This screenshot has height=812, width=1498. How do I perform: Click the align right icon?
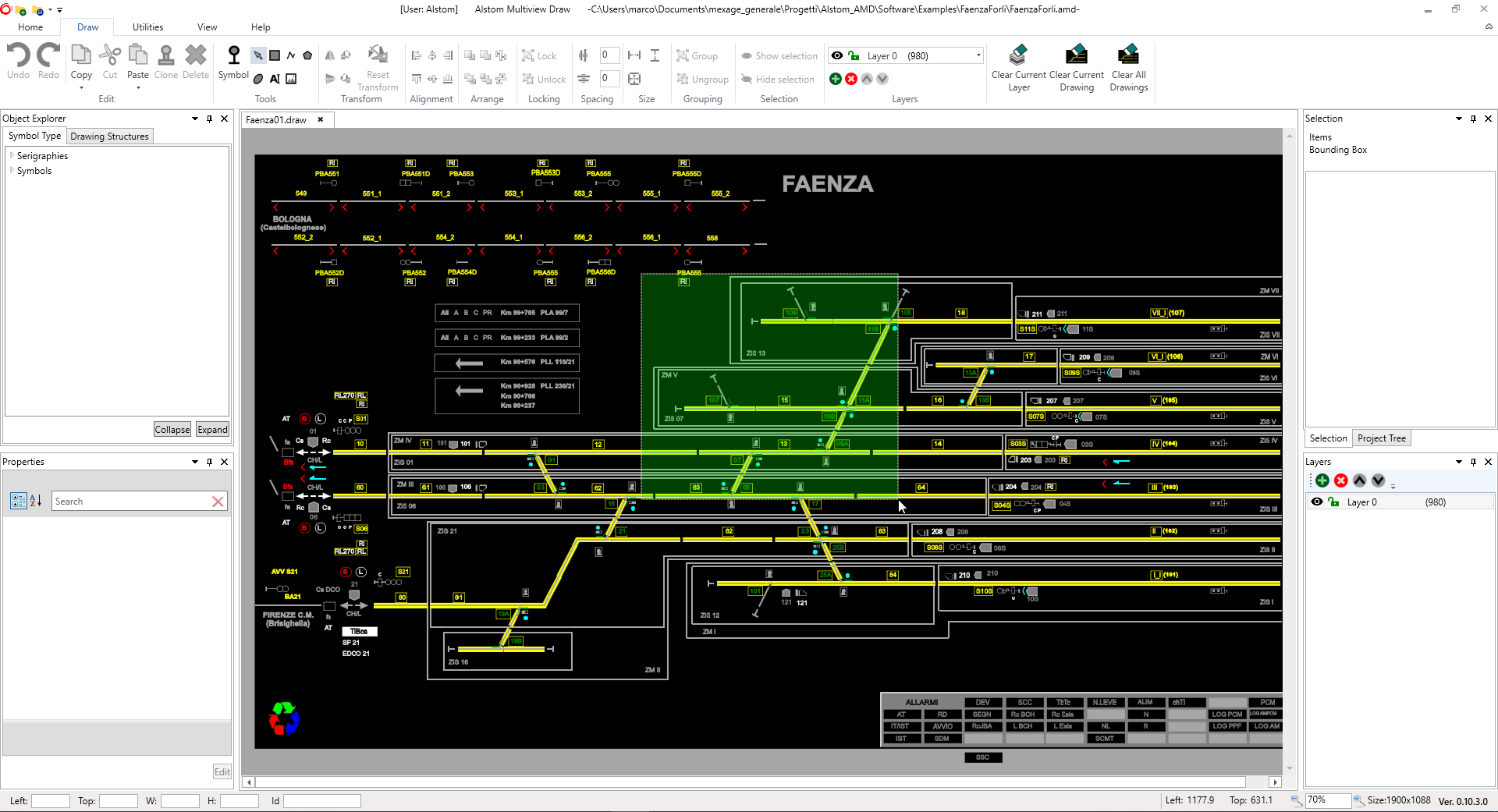[448, 55]
